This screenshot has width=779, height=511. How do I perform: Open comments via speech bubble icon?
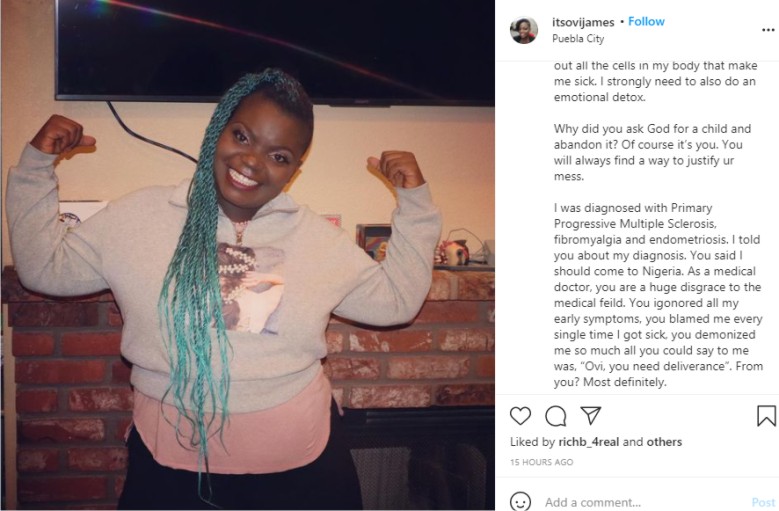[555, 416]
